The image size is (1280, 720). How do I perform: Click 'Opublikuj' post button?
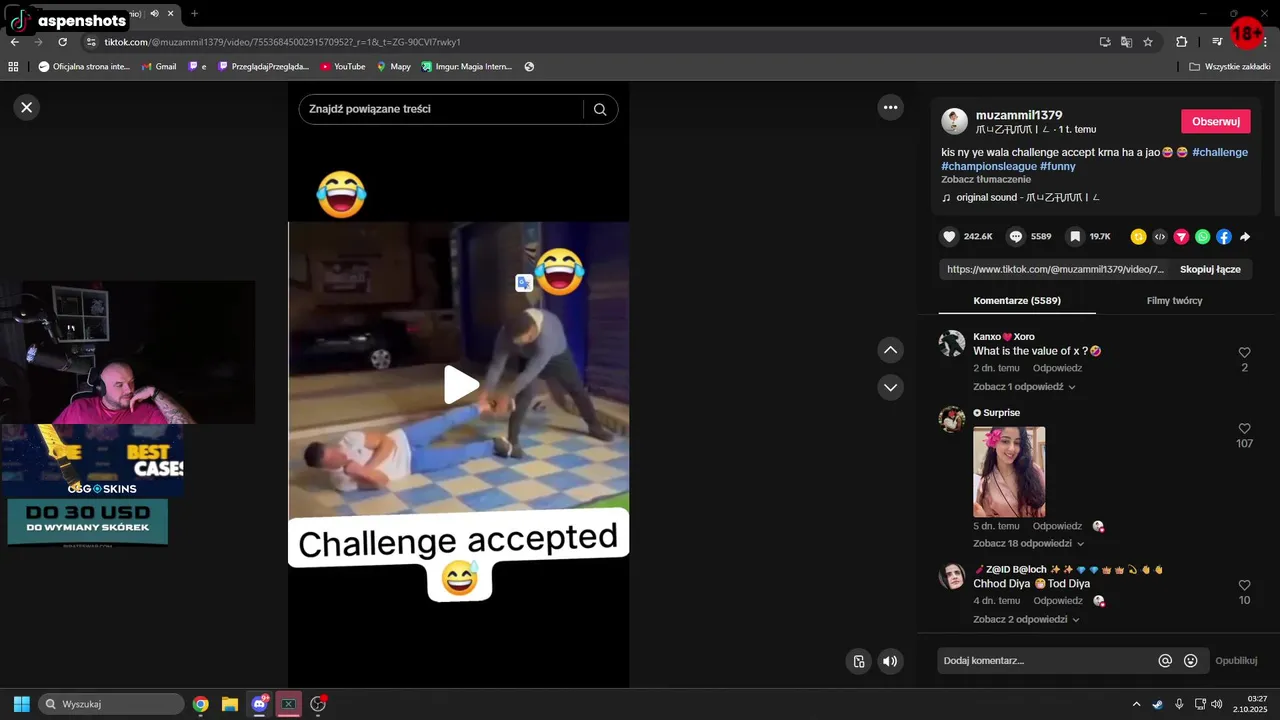click(1236, 661)
